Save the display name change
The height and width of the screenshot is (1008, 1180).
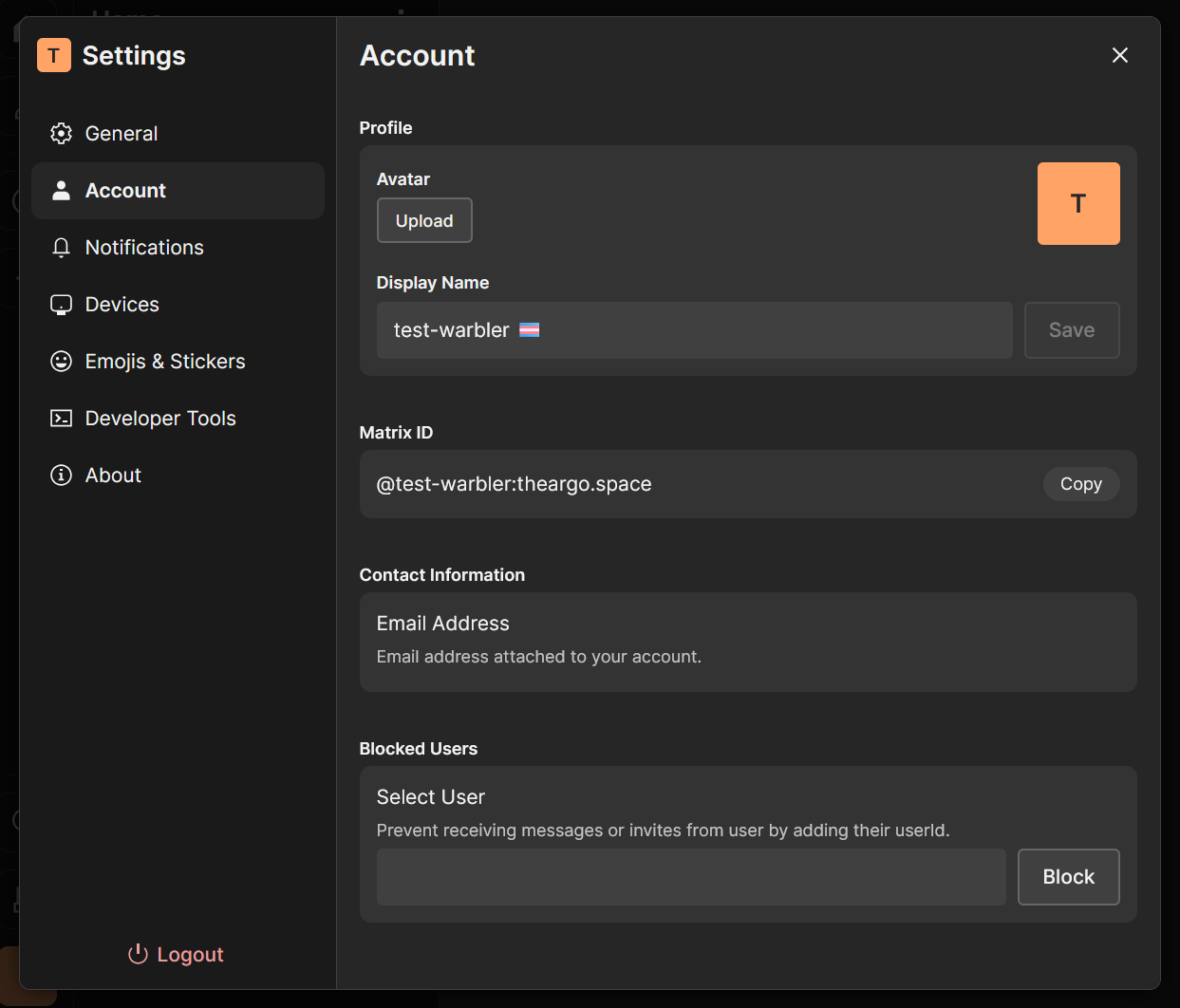(x=1071, y=330)
